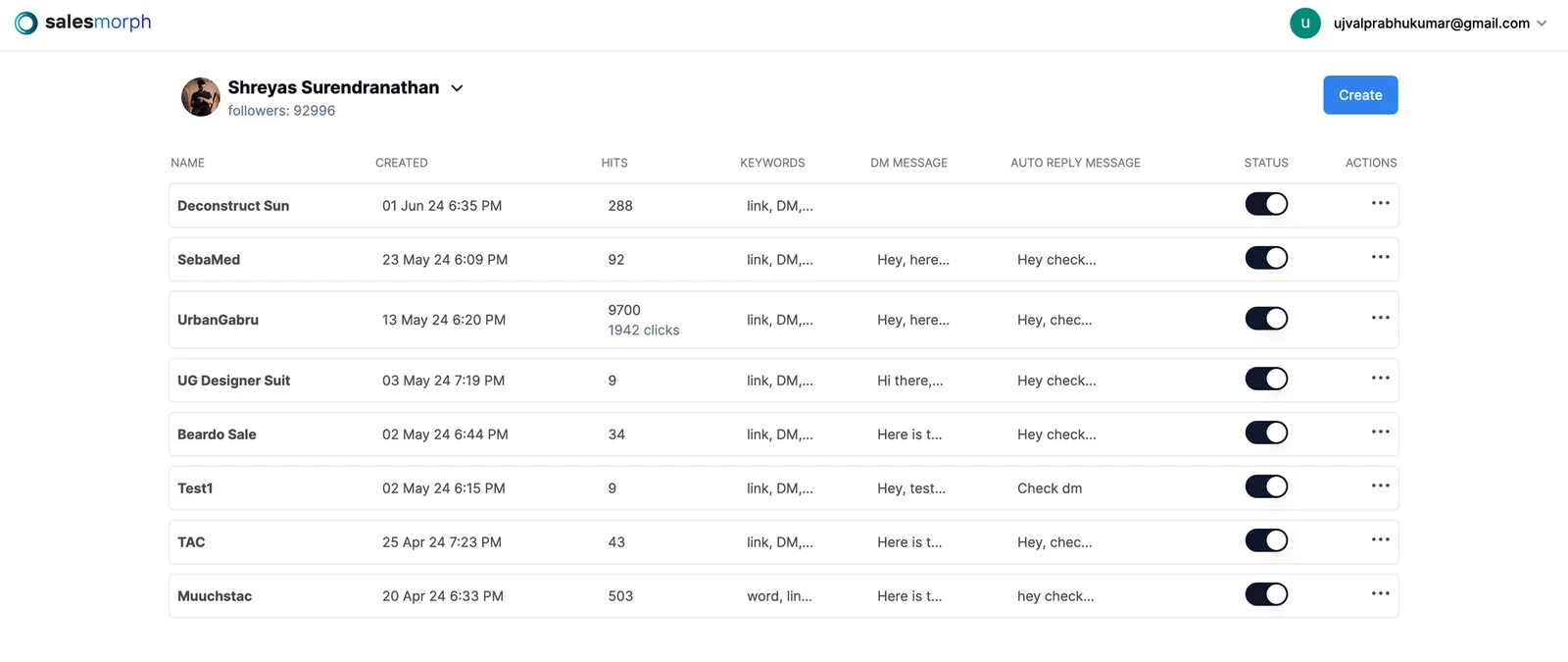Screen dimensions: 1568x662
Task: Toggle off Test1 automation status
Action: pyautogui.click(x=1266, y=486)
